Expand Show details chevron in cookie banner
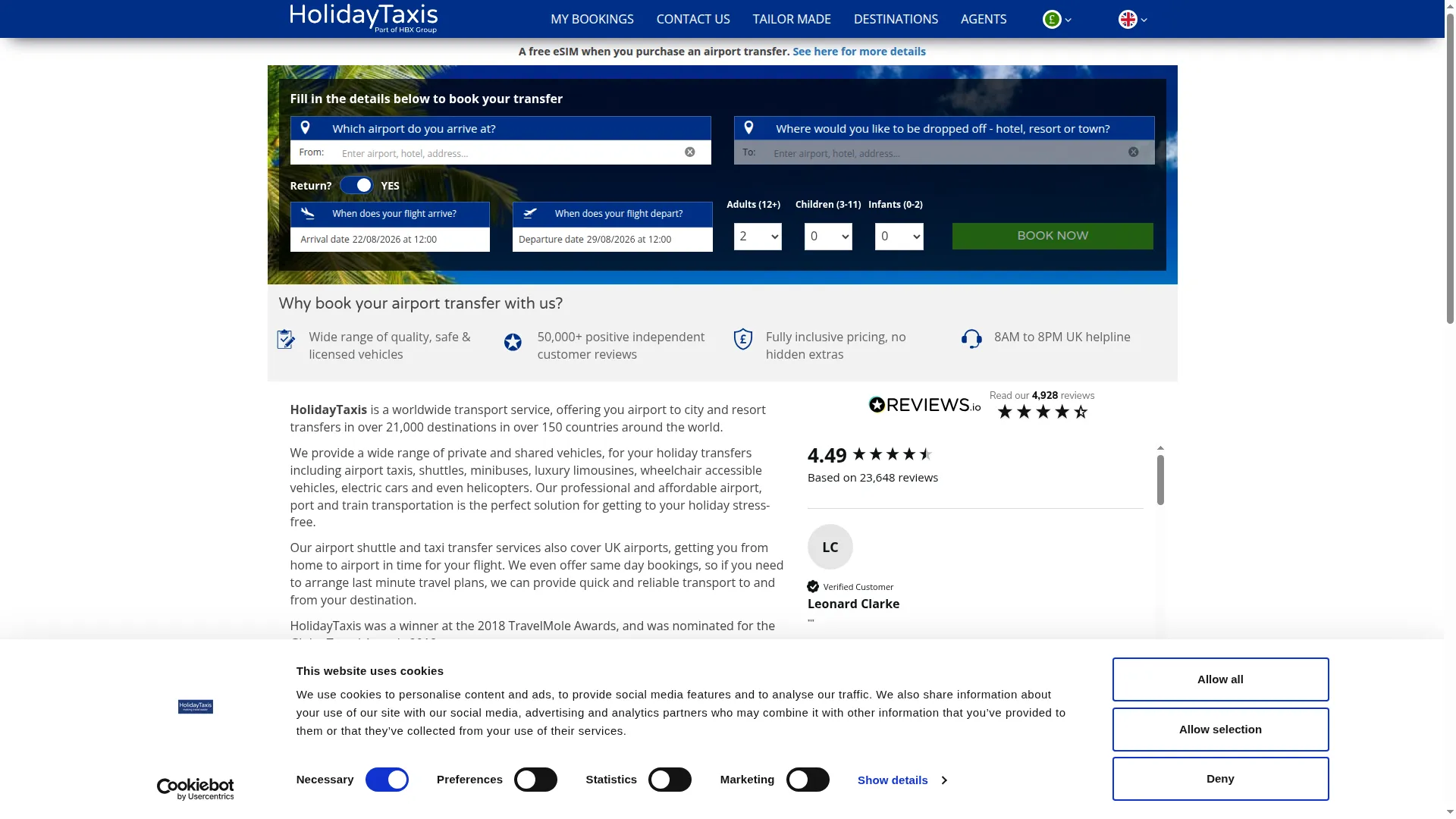1456x819 pixels. pyautogui.click(x=944, y=780)
